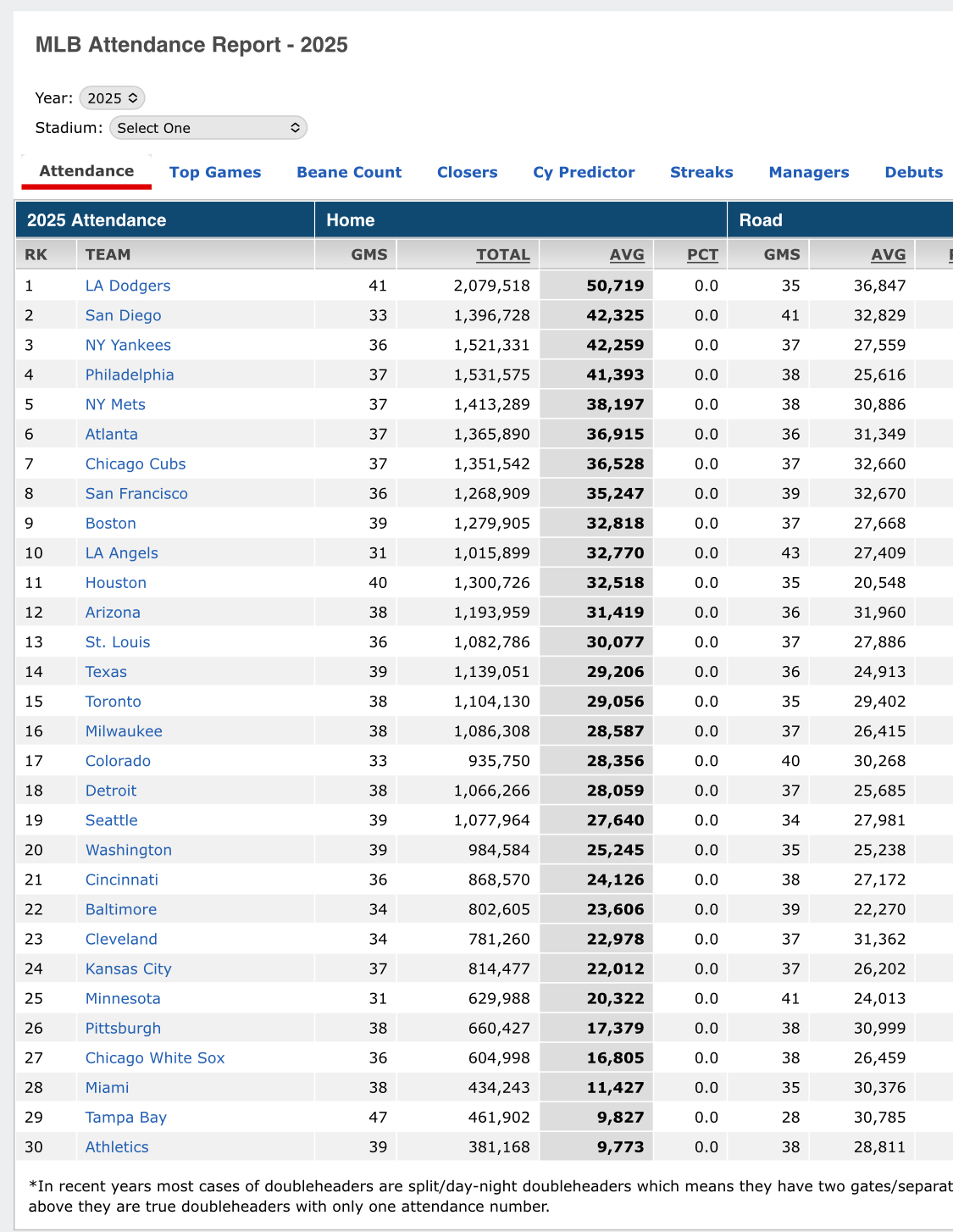Open the Washington team link
The image size is (953, 1232).
point(129,850)
